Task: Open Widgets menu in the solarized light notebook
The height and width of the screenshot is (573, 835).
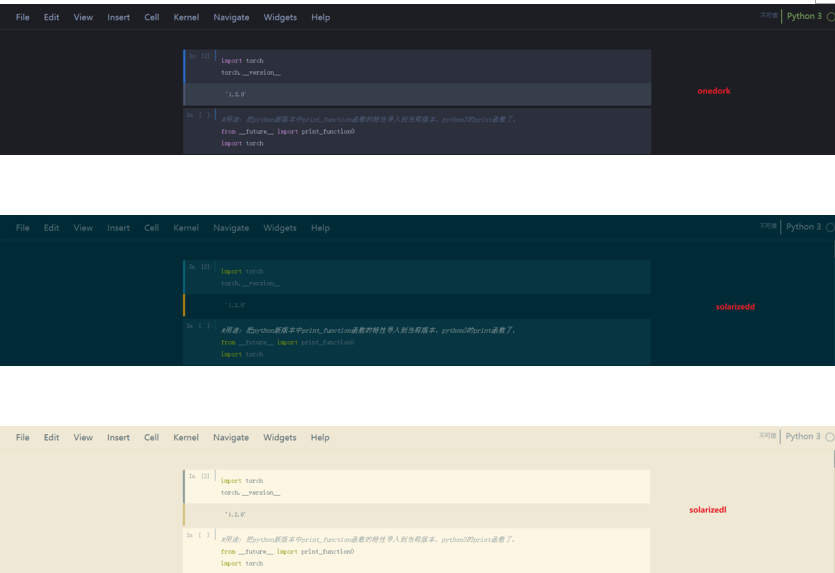Action: click(x=280, y=437)
